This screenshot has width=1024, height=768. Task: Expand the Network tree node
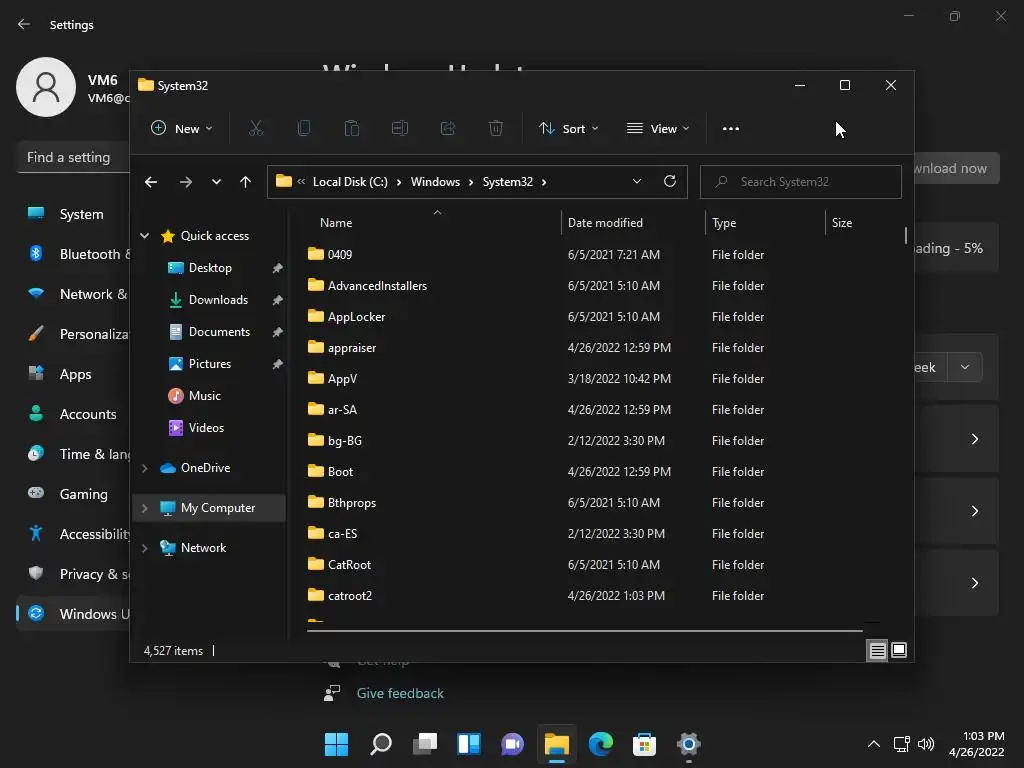click(x=145, y=548)
